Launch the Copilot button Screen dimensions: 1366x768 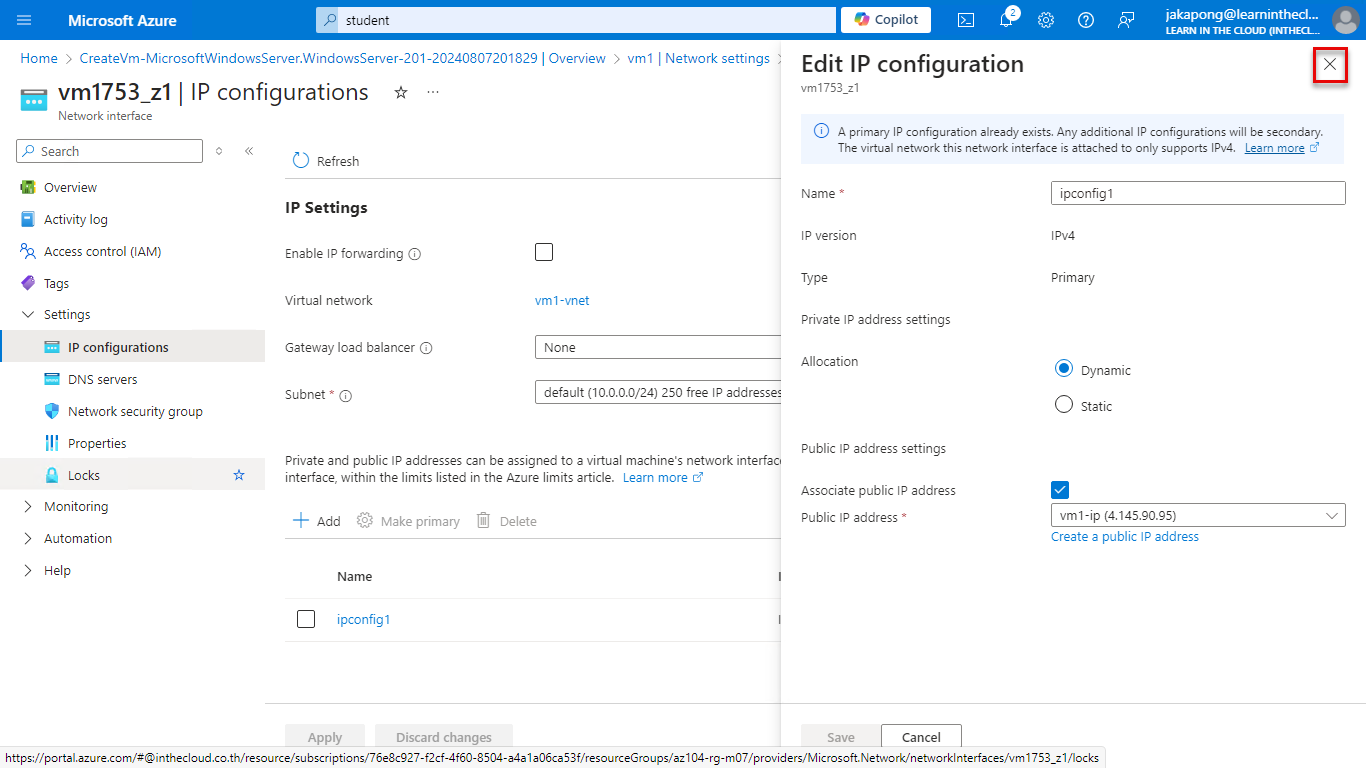[886, 20]
